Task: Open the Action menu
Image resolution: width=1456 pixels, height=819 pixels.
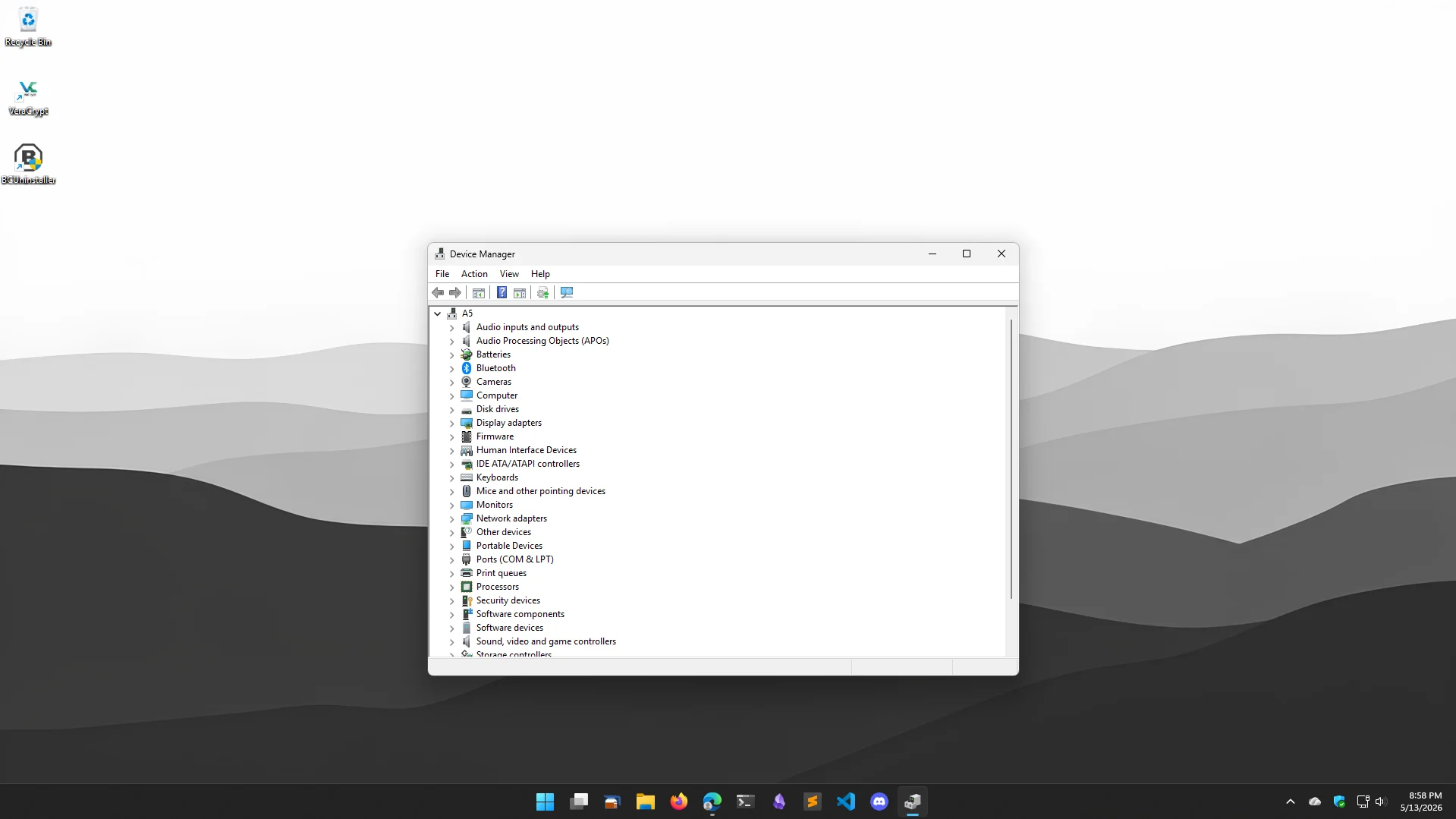Action: point(474,274)
